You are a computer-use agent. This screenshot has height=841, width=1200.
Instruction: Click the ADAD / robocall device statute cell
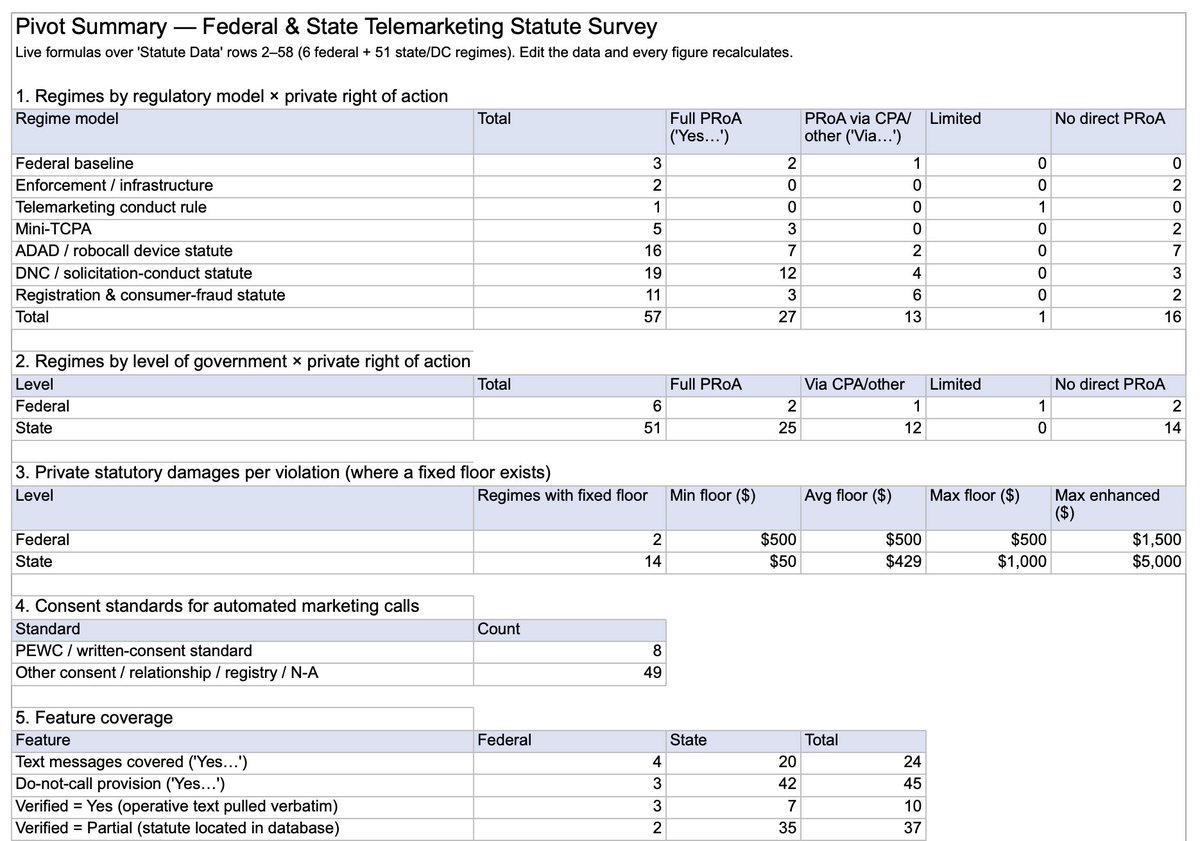243,251
